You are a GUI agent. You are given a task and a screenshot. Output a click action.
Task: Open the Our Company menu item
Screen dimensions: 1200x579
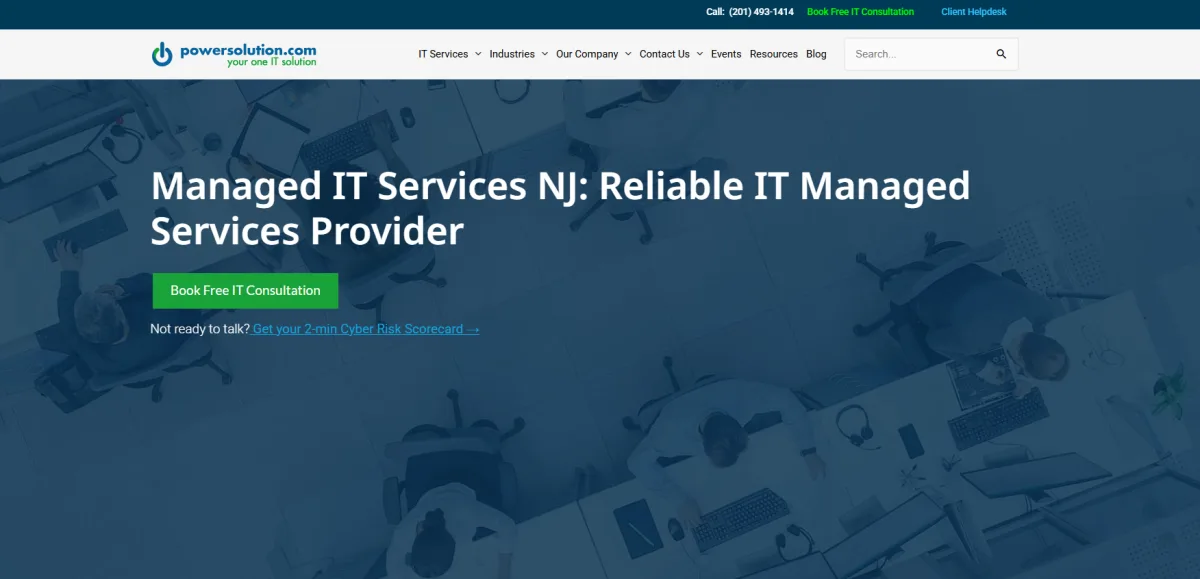point(587,54)
